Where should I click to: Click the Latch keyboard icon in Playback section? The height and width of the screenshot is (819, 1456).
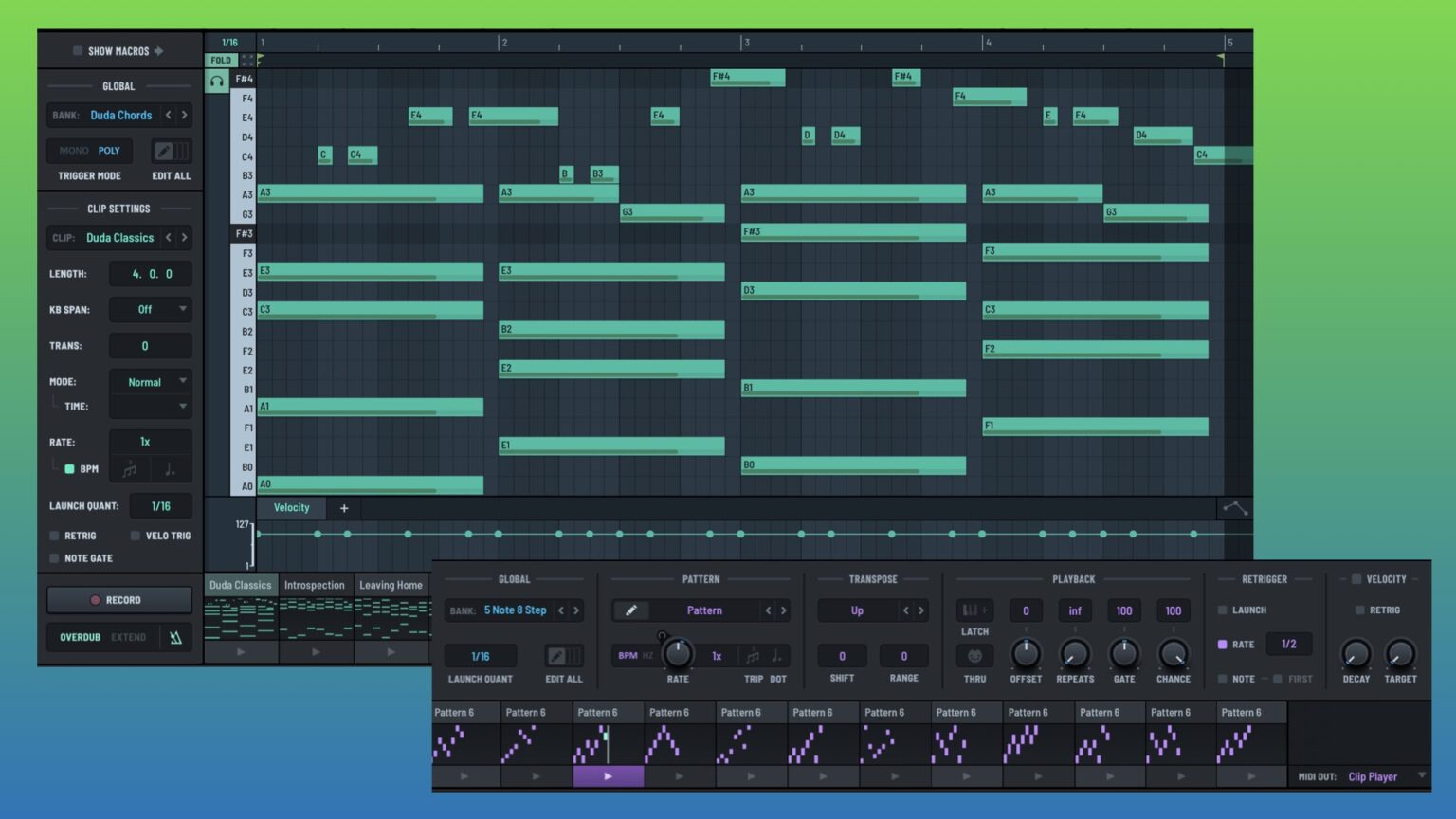point(974,610)
